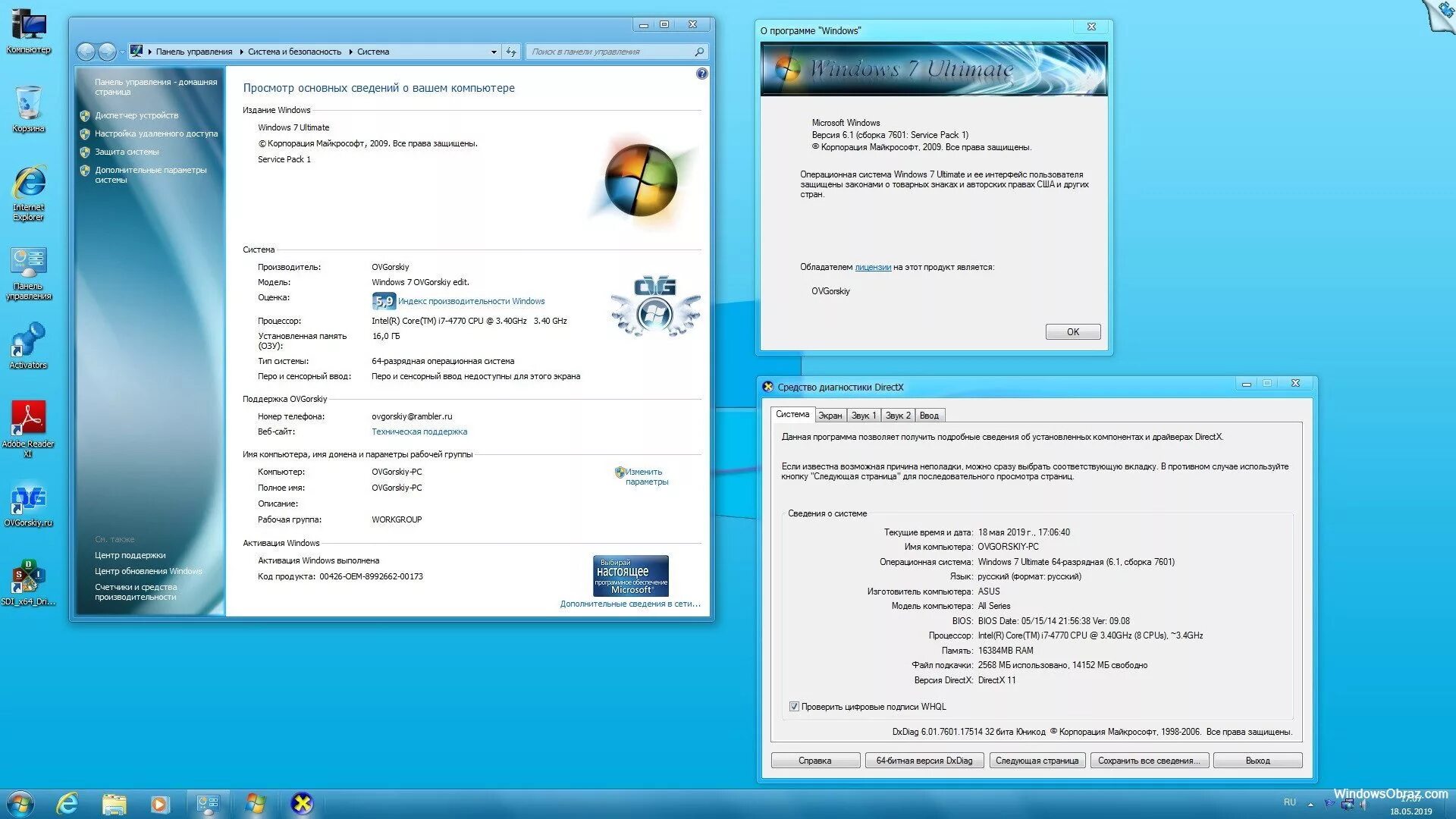Expand chevron before Панель управления breadcrumb

pos(149,52)
